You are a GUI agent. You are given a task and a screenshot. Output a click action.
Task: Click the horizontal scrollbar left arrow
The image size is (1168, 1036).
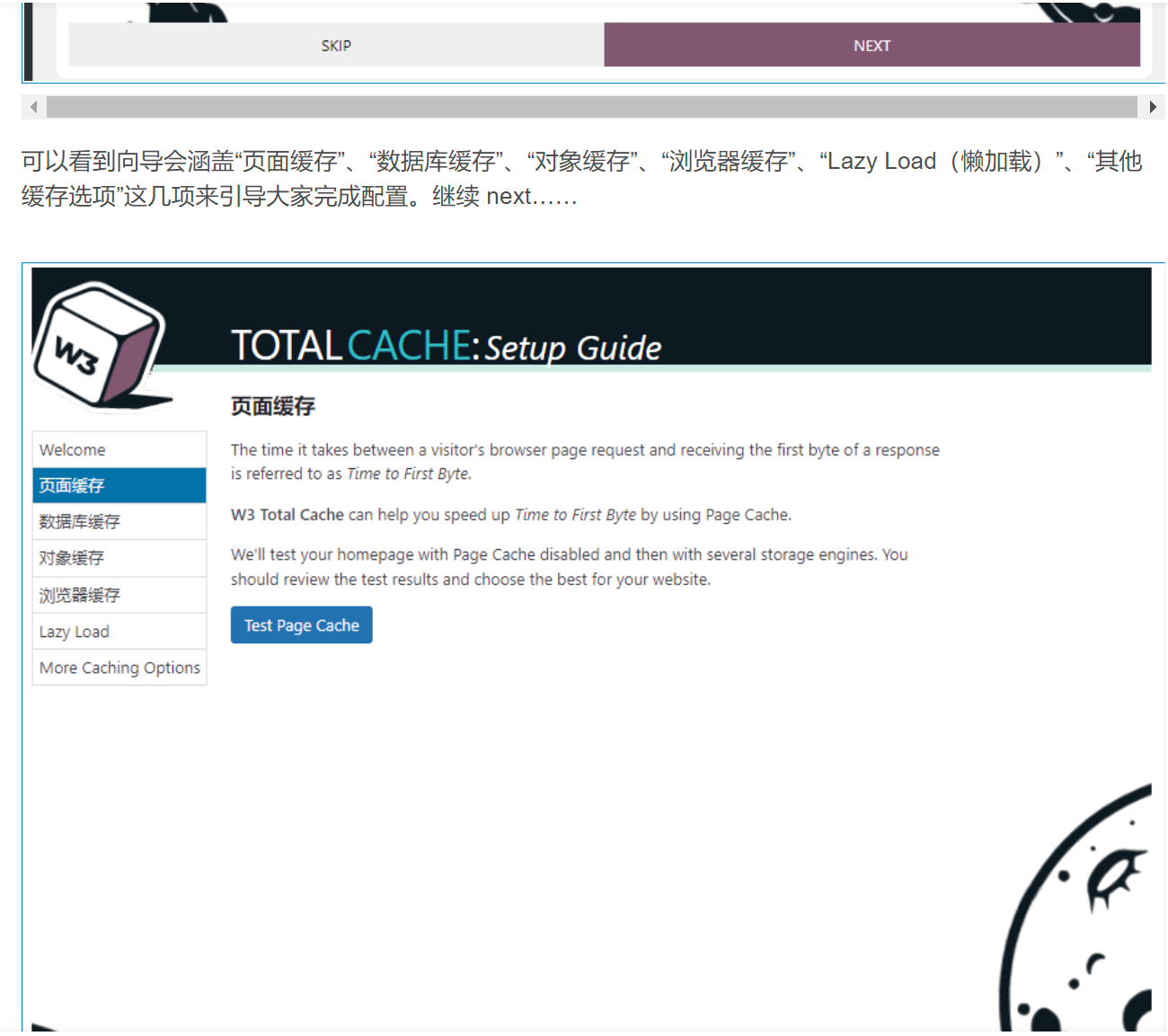click(34, 107)
